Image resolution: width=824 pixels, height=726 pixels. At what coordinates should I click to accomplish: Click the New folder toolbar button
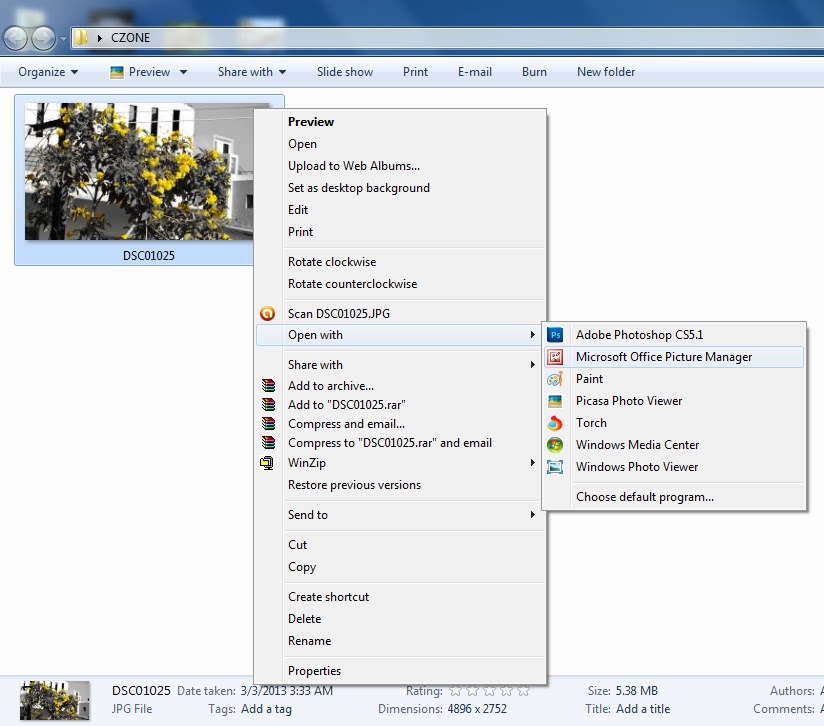606,72
